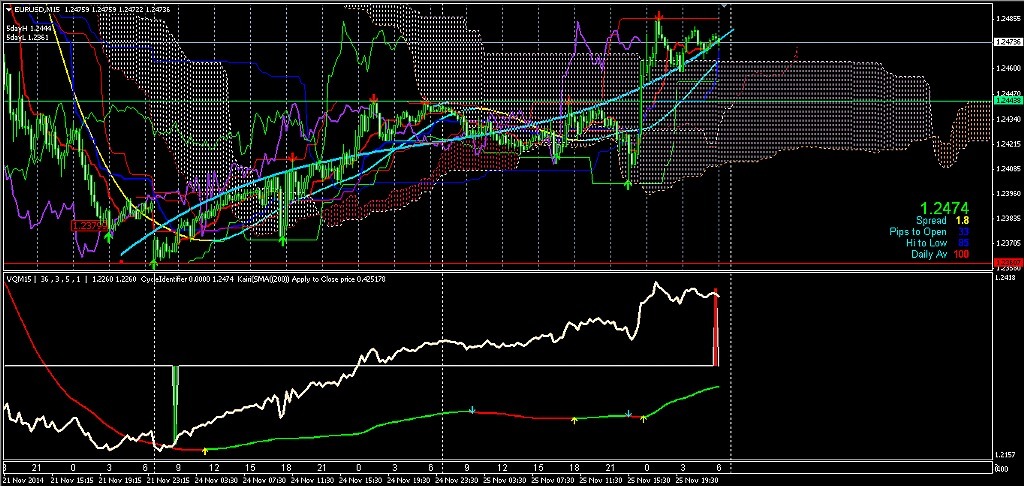Click the green 1.2444 level tag on price scale
This screenshot has width=1024, height=486.
[1007, 101]
